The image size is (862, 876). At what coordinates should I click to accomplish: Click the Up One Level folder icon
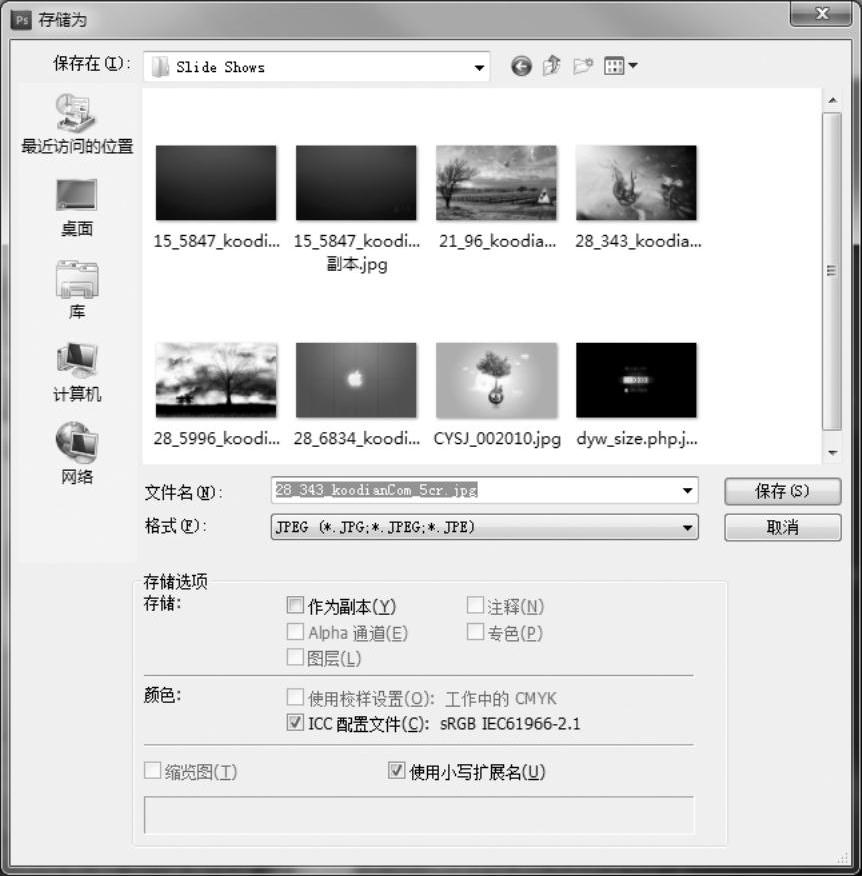point(551,66)
